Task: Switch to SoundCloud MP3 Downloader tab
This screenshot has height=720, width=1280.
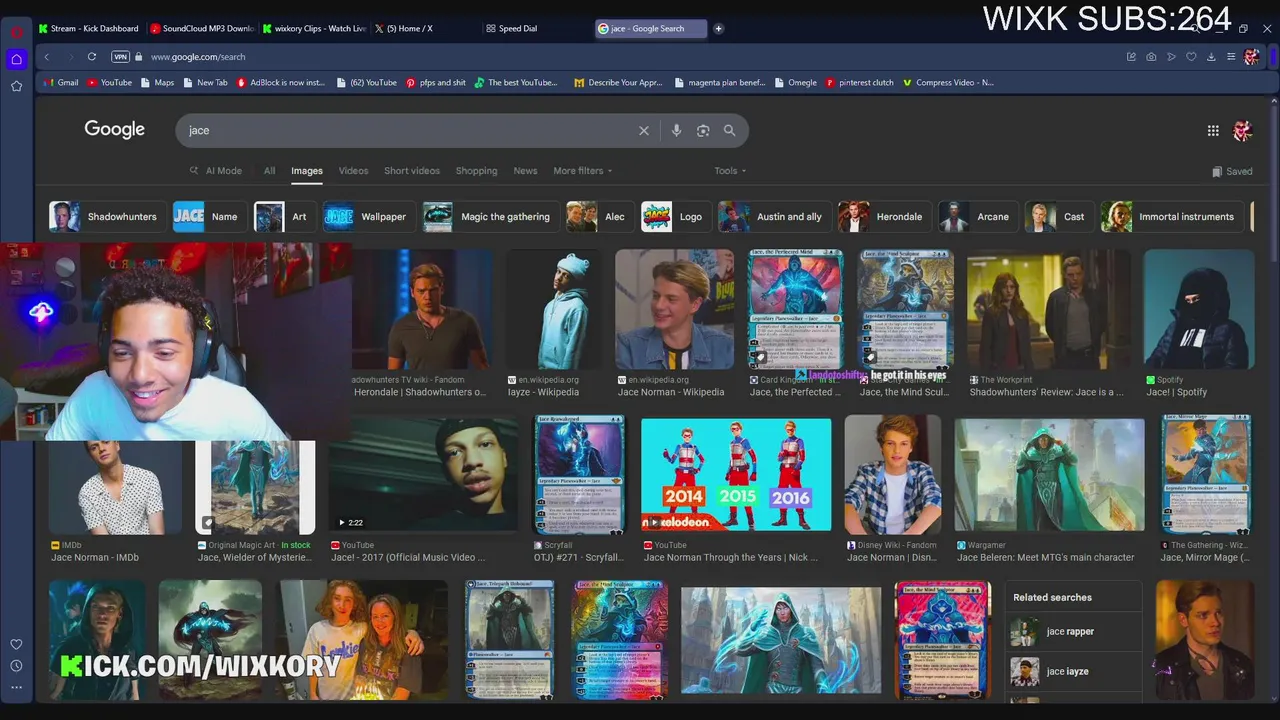Action: coord(202,28)
